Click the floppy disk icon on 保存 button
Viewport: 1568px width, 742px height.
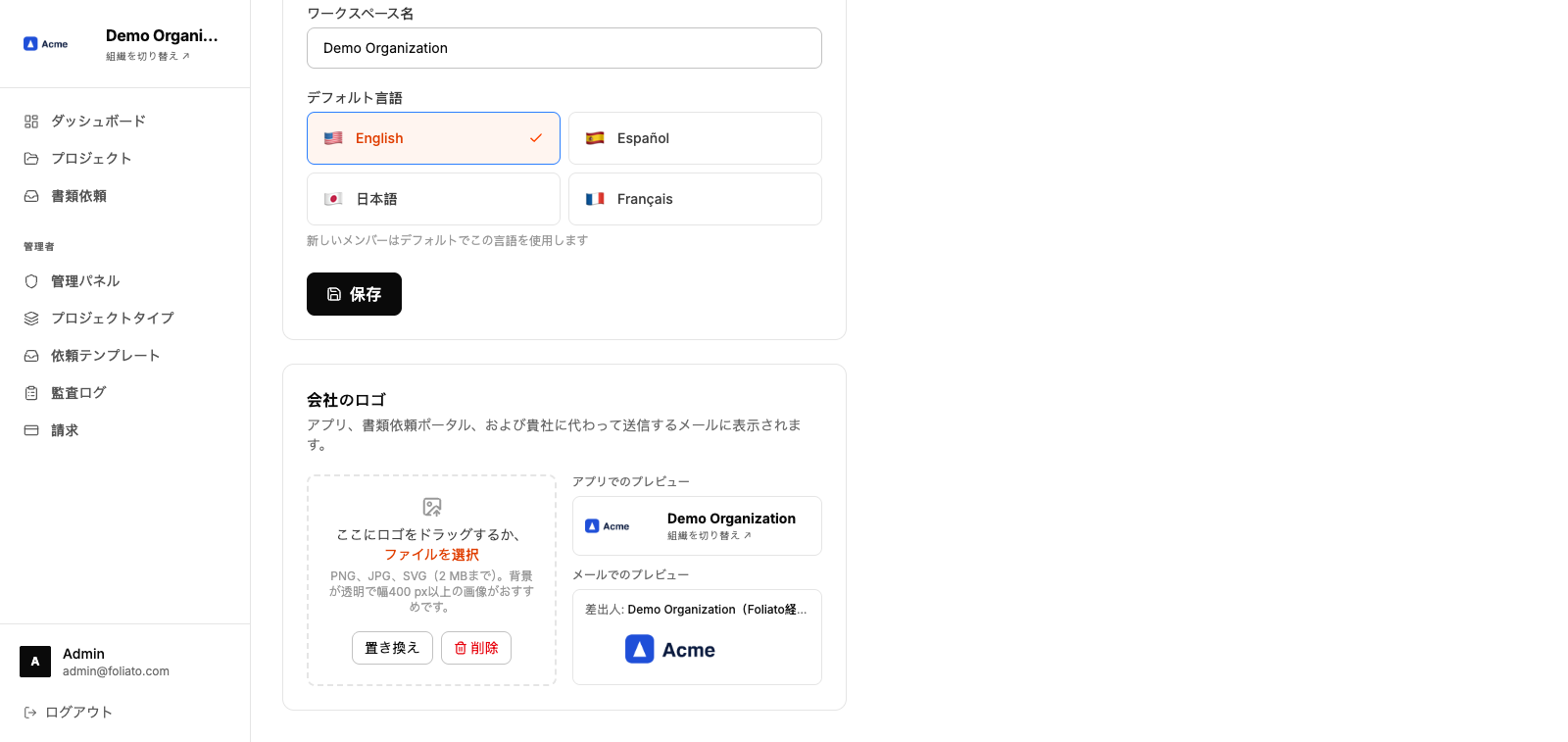tap(334, 294)
